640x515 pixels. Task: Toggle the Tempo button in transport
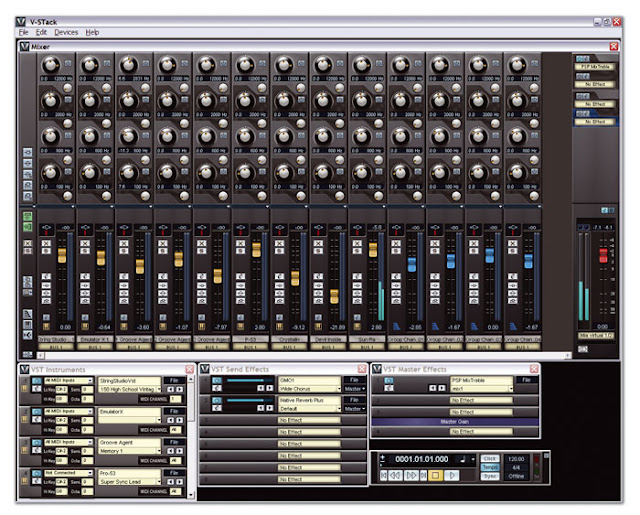point(489,467)
